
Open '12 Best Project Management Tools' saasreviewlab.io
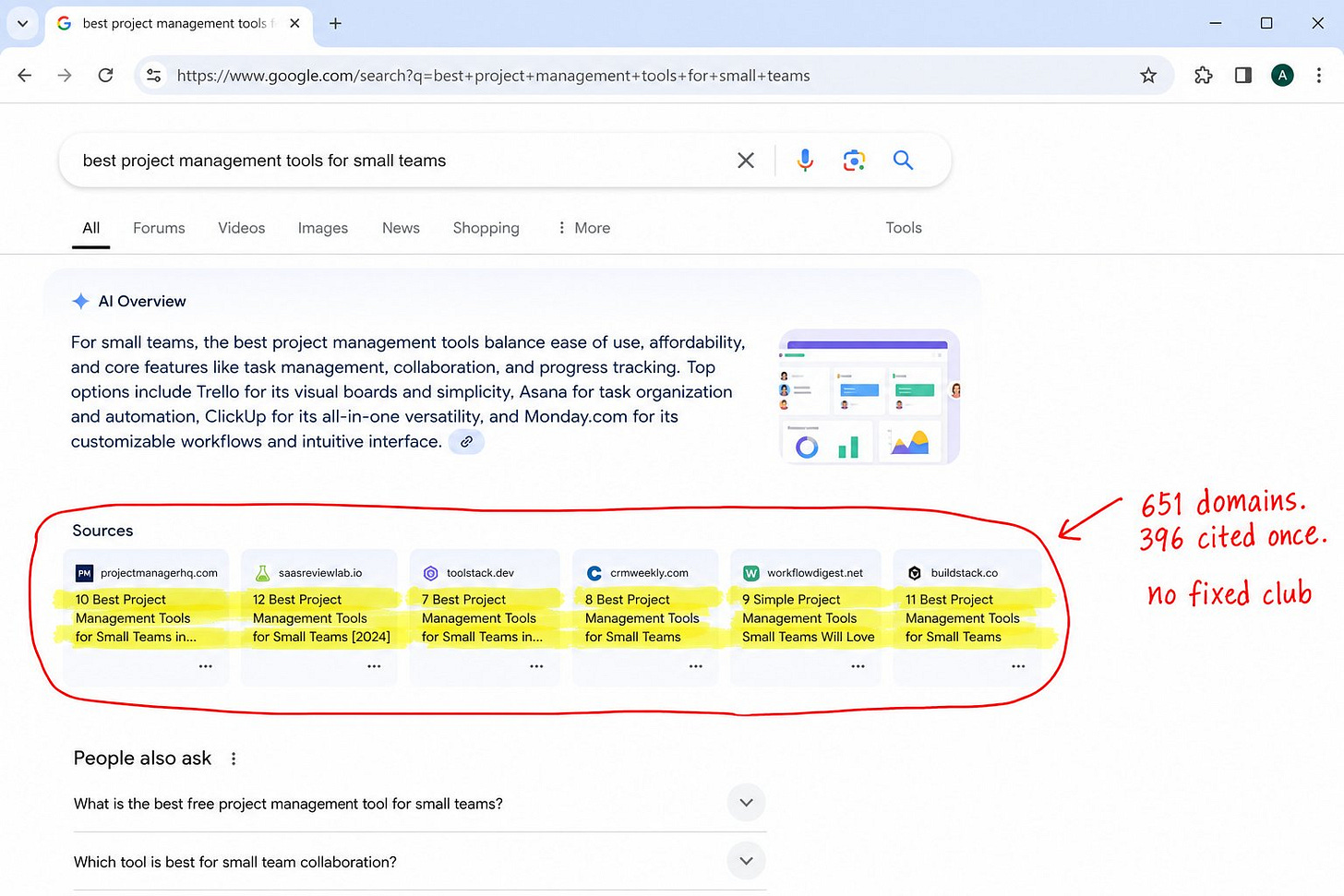pos(321,618)
